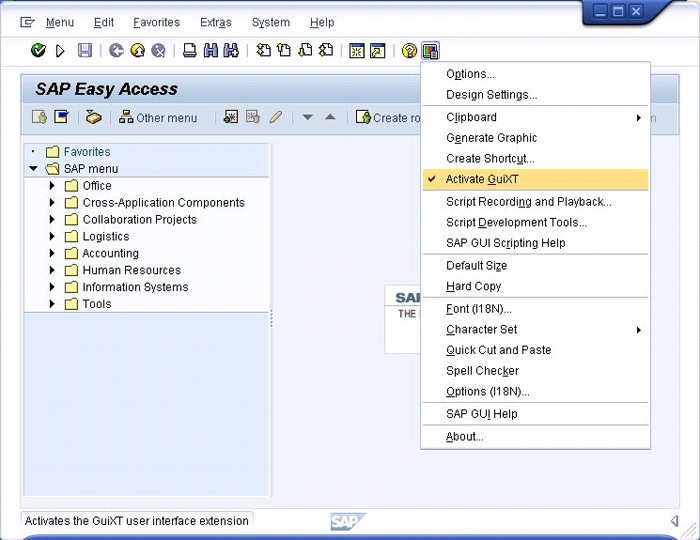Click the User menu icon in Easy Access toolbar

coord(39,117)
